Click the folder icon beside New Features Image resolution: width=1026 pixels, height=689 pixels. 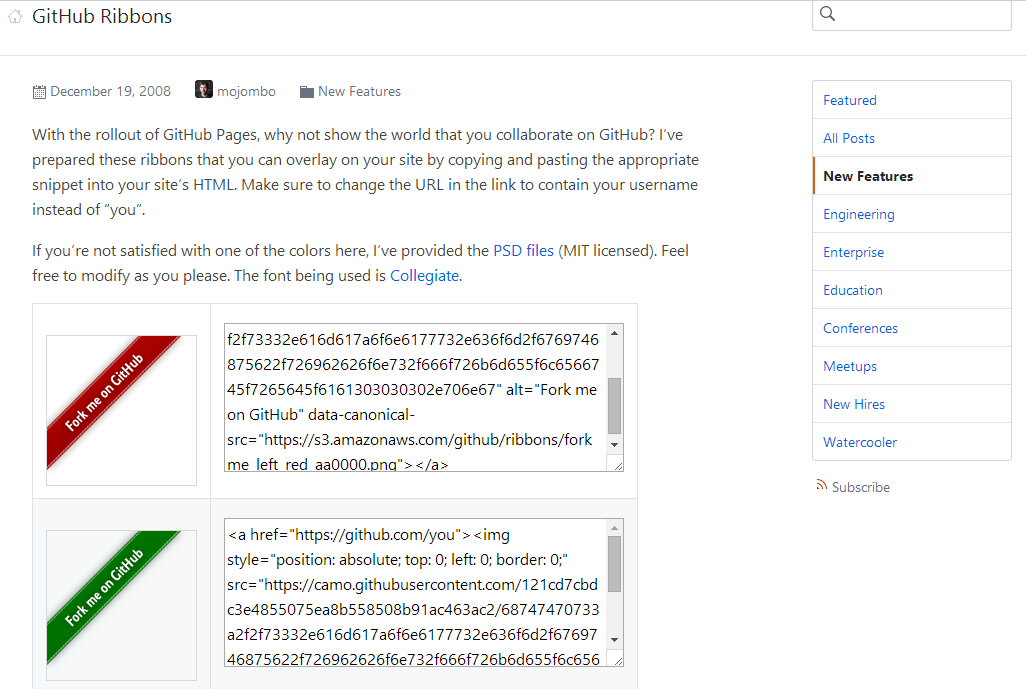[x=306, y=92]
